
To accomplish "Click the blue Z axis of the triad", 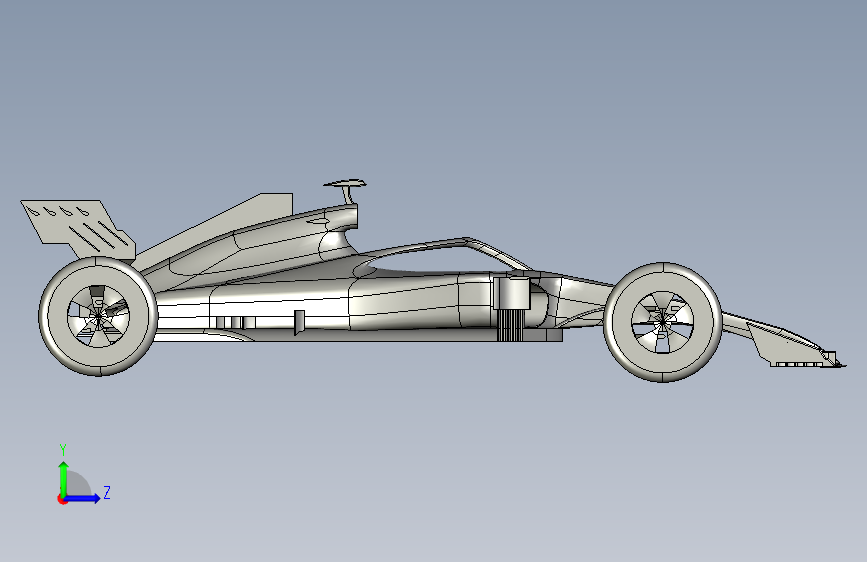I will (x=83, y=498).
